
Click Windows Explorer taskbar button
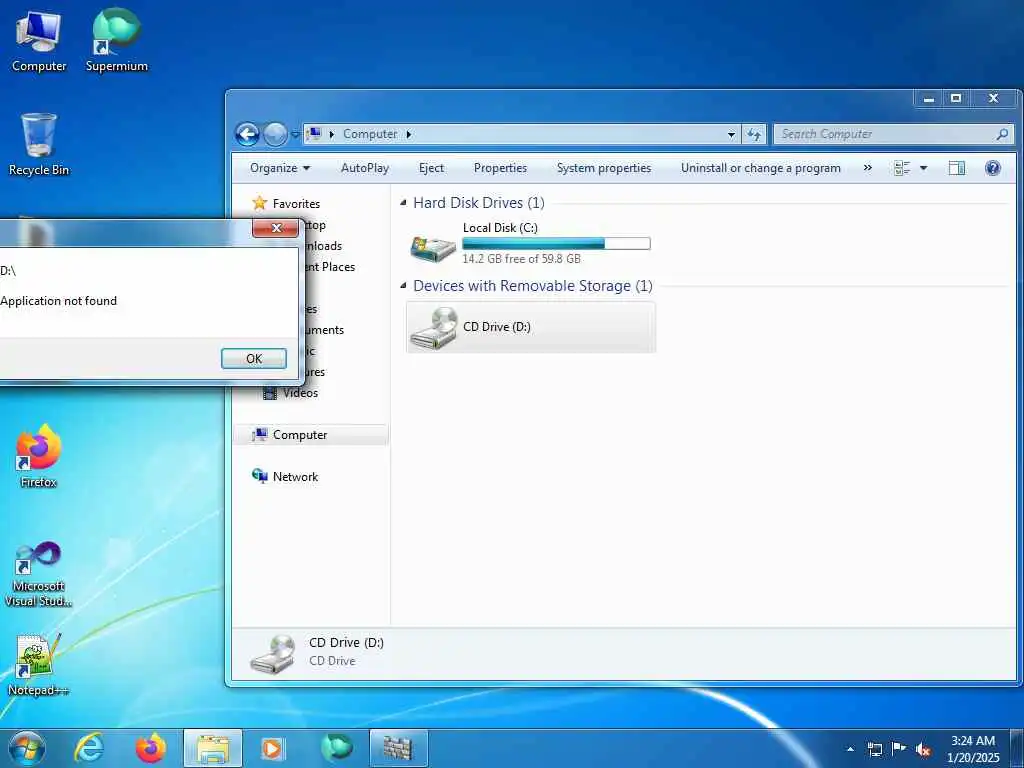pyautogui.click(x=213, y=748)
